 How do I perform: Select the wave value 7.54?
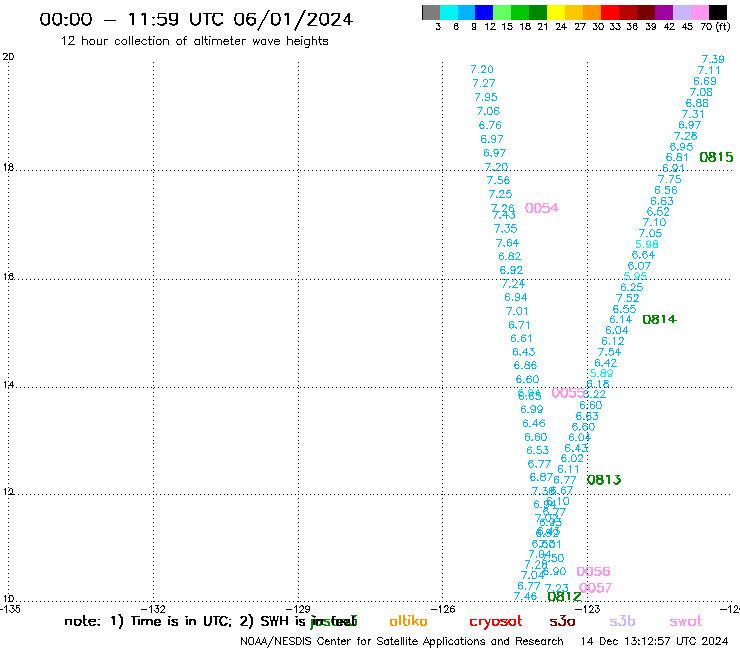click(609, 352)
